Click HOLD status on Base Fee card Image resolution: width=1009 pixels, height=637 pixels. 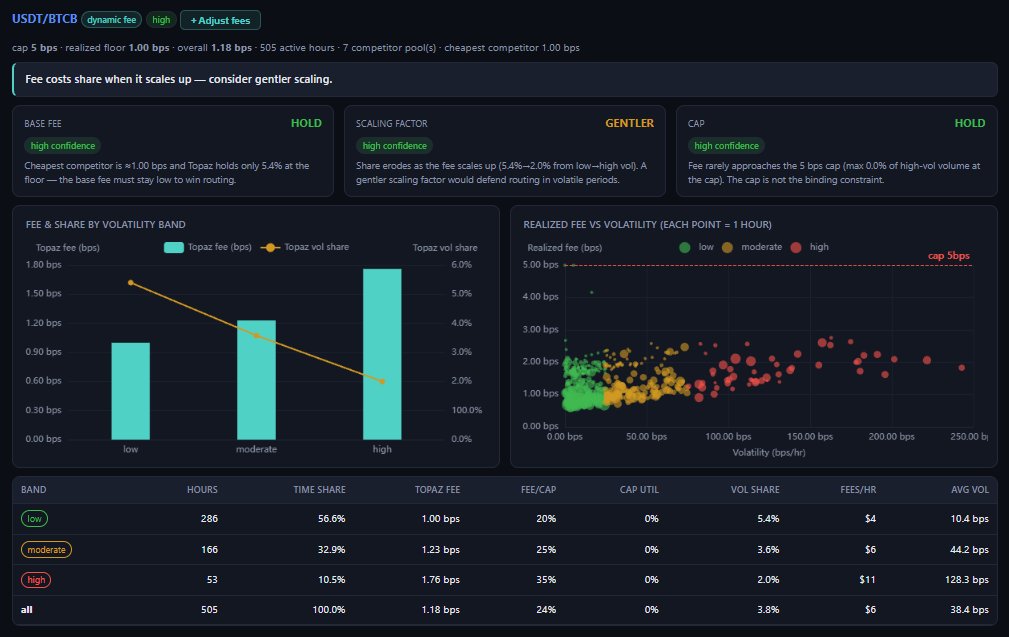pos(306,123)
